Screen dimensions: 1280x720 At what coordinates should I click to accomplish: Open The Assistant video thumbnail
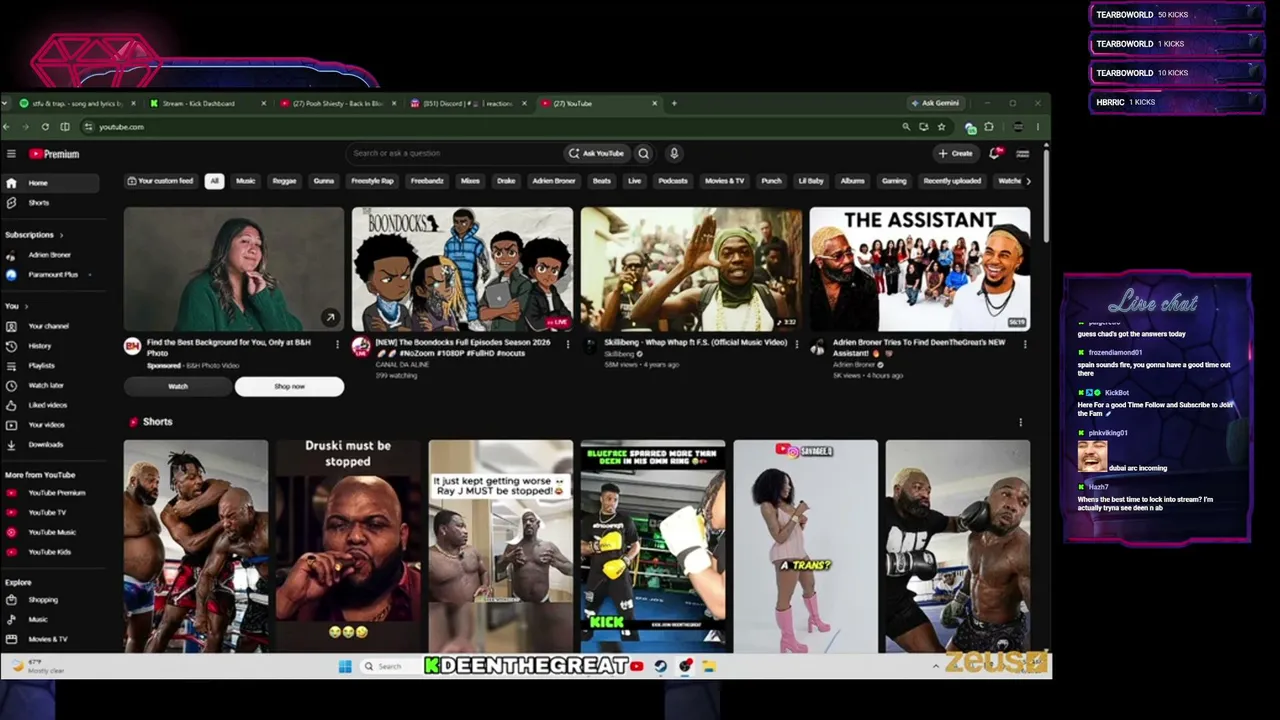pyautogui.click(x=919, y=268)
